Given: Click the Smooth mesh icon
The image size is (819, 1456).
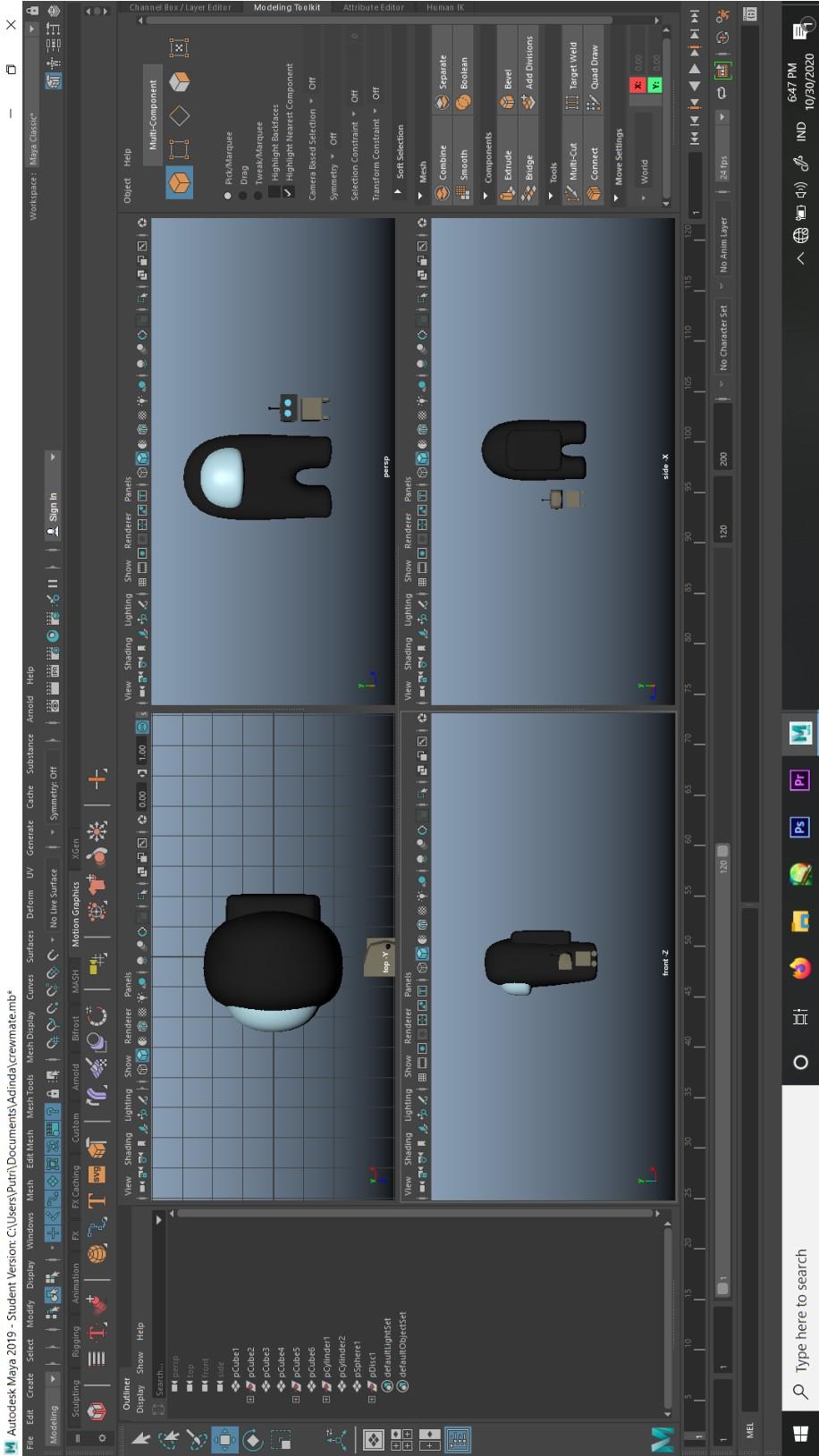Looking at the screenshot, I should pos(463,193).
